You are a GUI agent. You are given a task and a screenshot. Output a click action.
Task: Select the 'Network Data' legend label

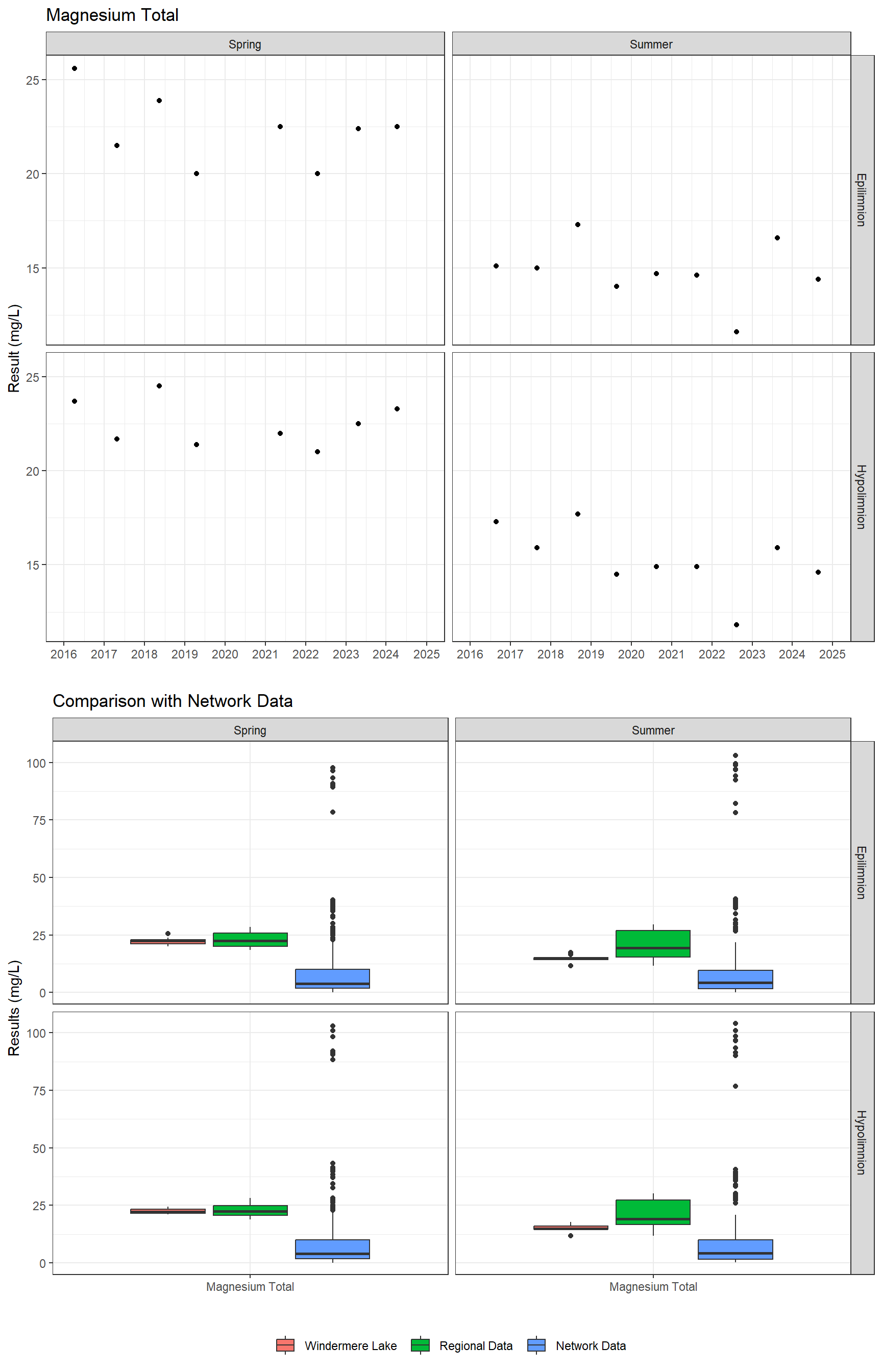591,1345
